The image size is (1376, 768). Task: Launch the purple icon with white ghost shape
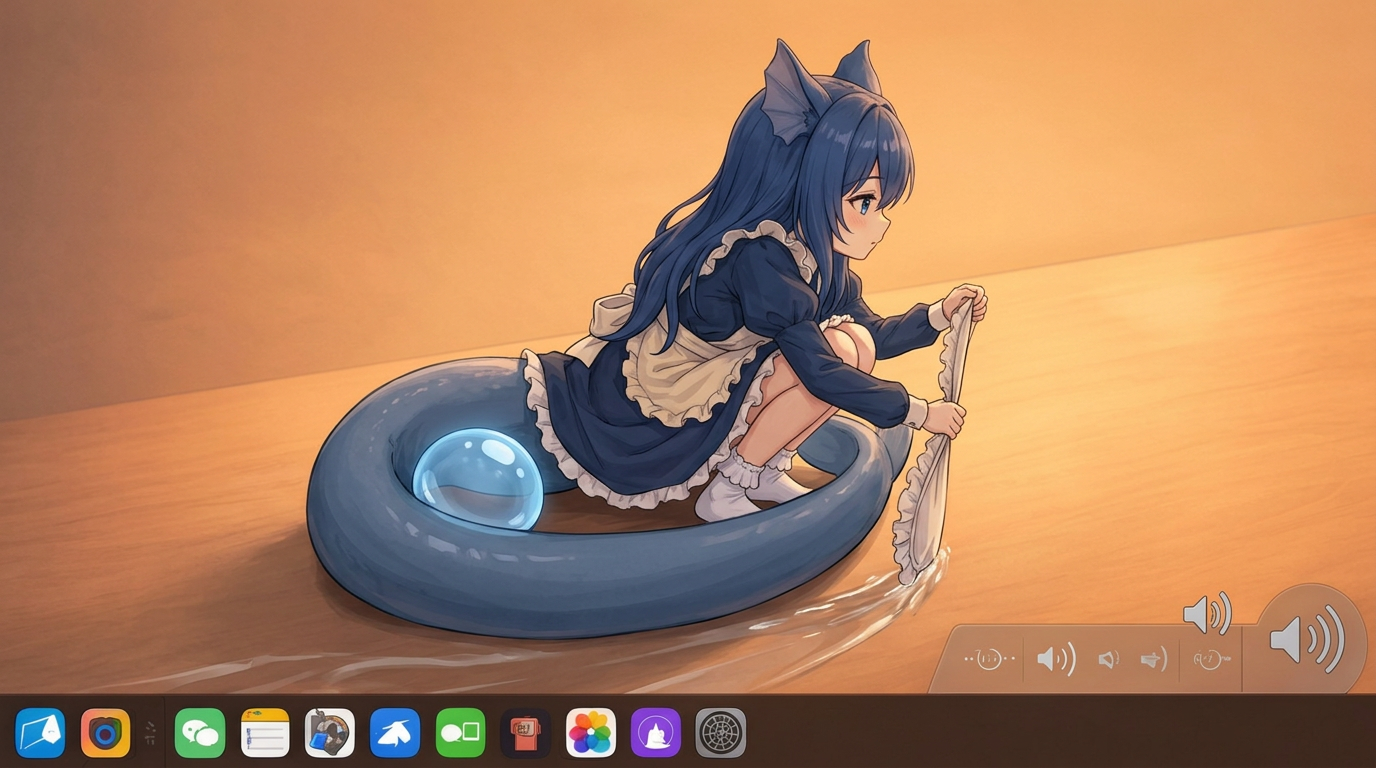(656, 733)
